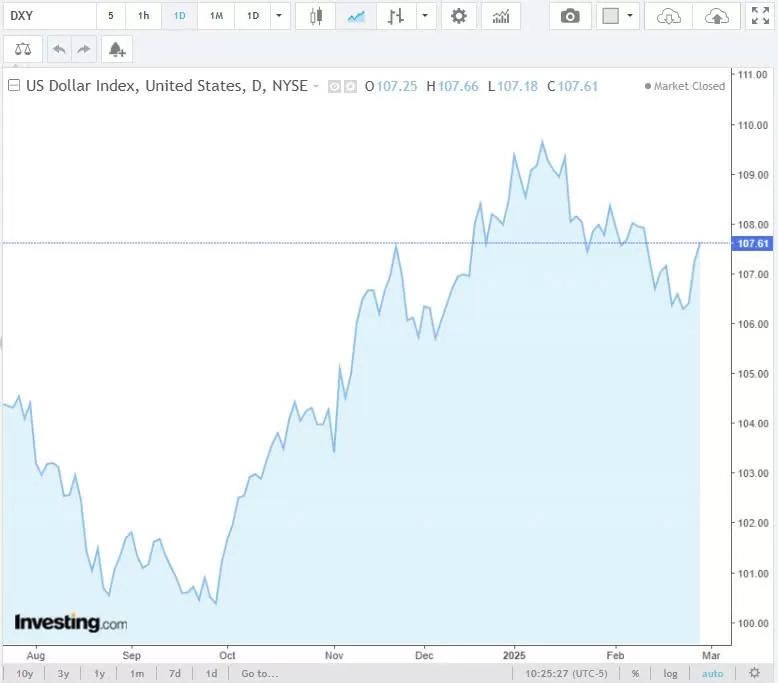Set the date range to 3y
This screenshot has height=683, width=778.
[63, 673]
